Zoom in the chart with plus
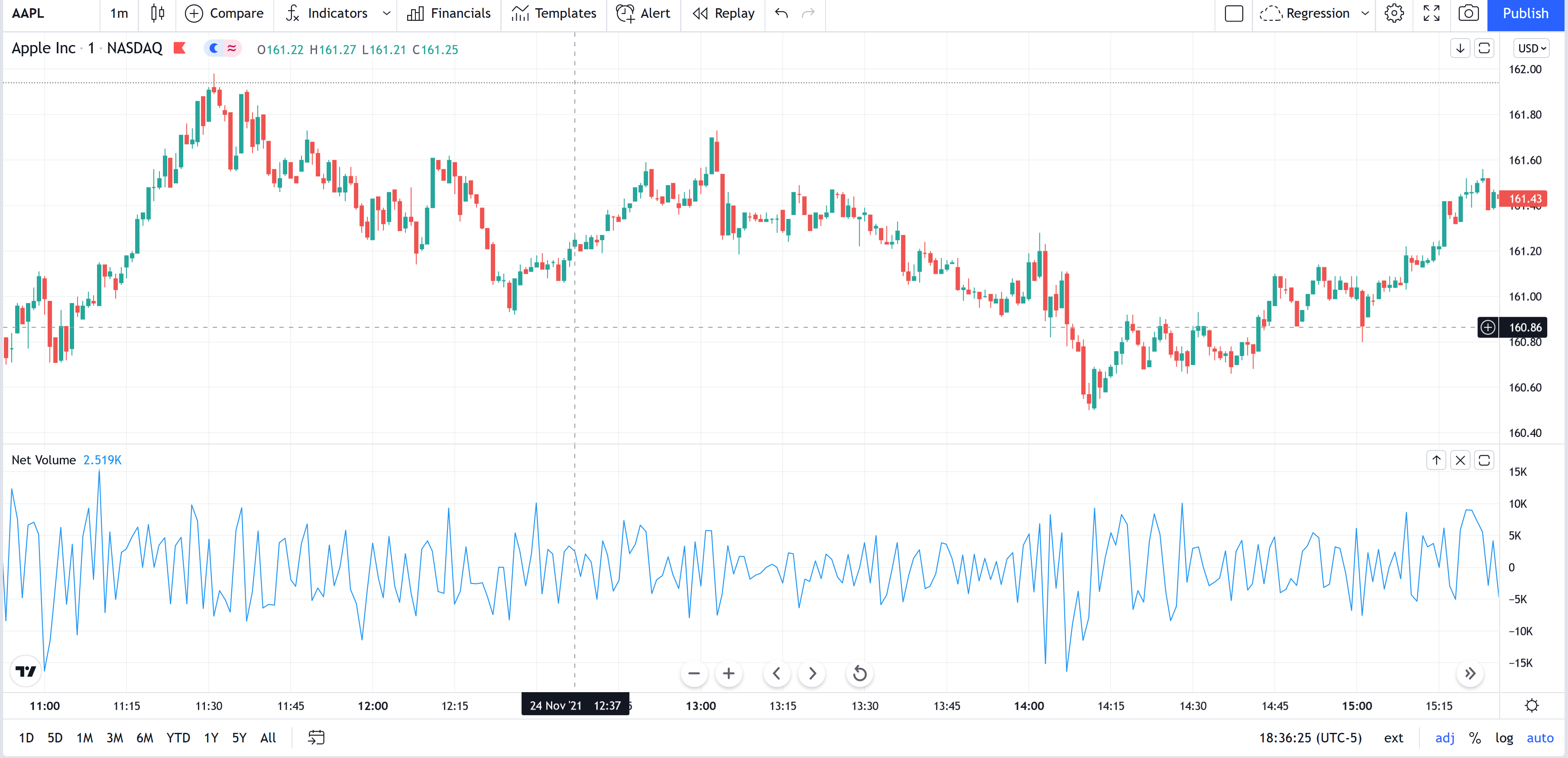Image resolution: width=1568 pixels, height=758 pixels. 729,674
